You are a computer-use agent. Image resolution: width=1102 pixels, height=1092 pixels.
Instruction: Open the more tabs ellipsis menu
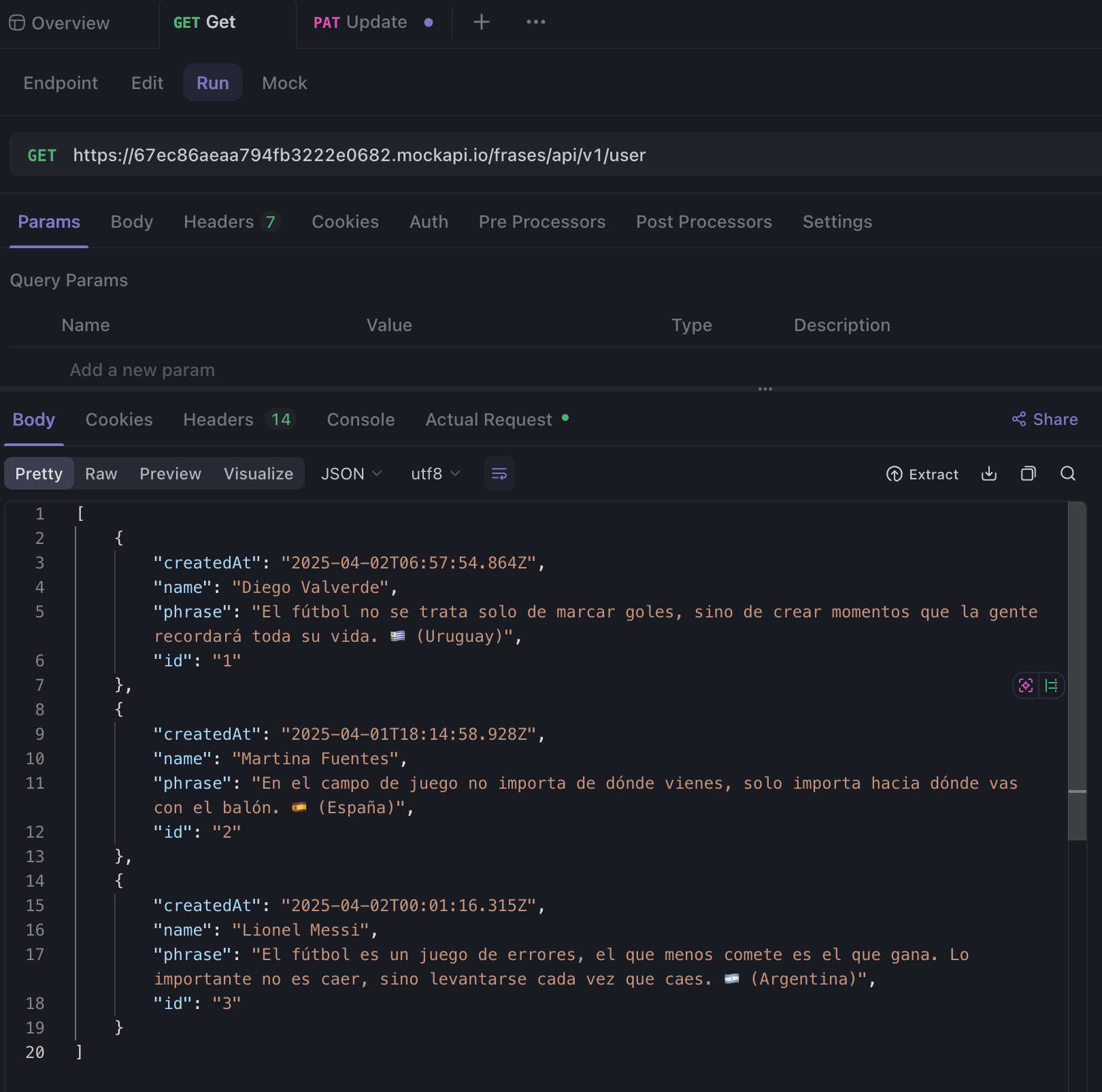536,22
